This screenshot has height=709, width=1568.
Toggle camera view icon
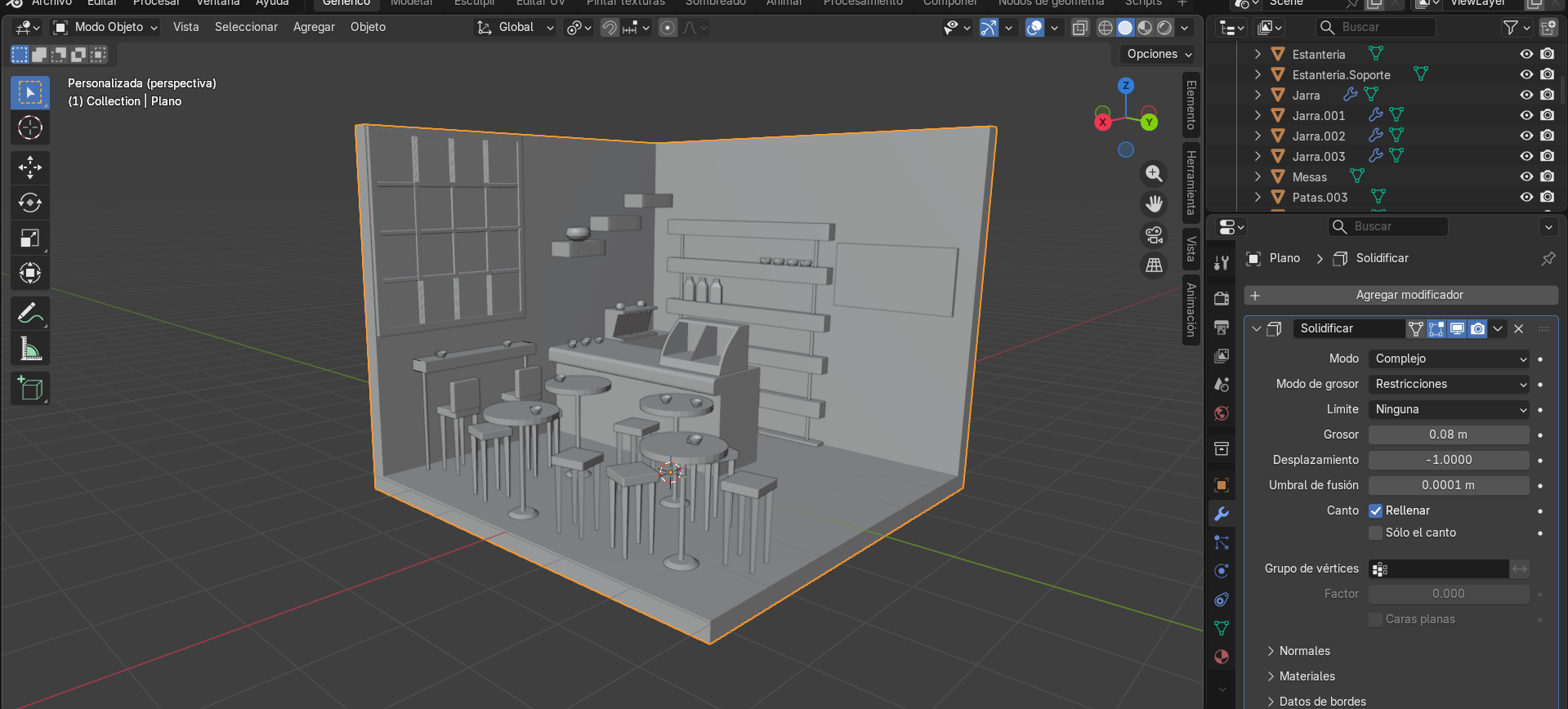1154,234
